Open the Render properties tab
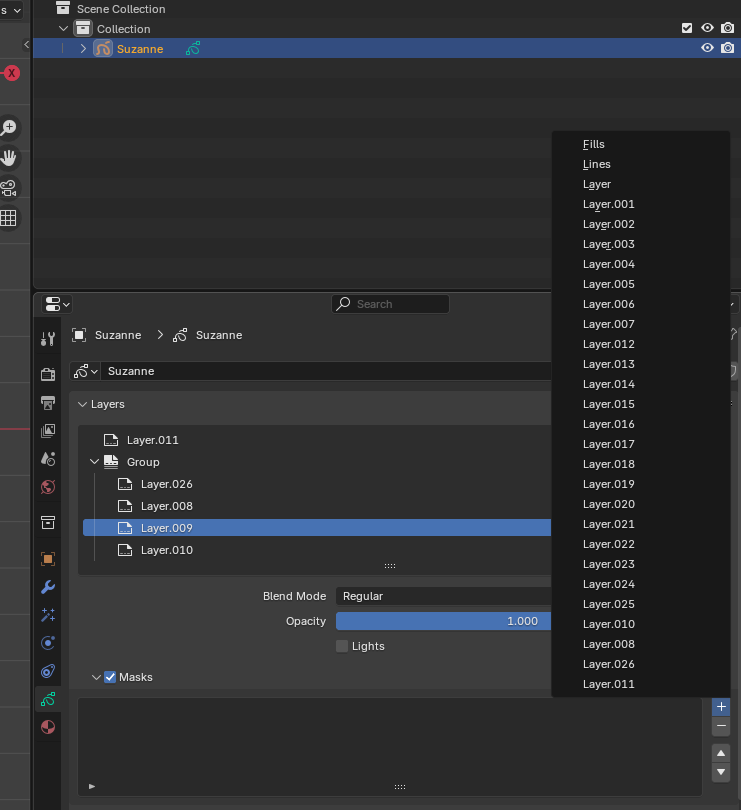The height and width of the screenshot is (810, 741). (x=48, y=374)
